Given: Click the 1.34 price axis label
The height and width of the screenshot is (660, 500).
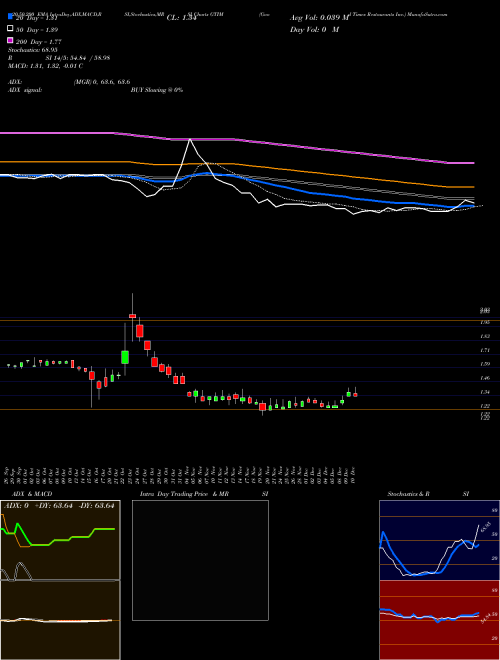Looking at the screenshot, I should tap(484, 392).
